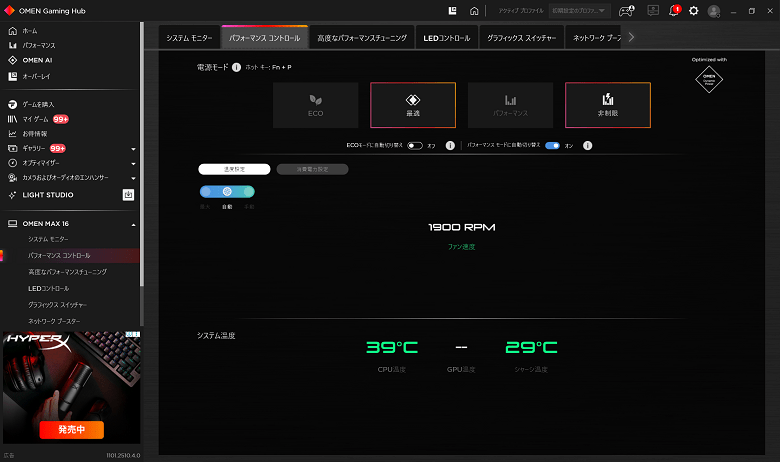This screenshot has height=462, width=780.
Task: Open settings gear in title bar
Action: (x=693, y=10)
